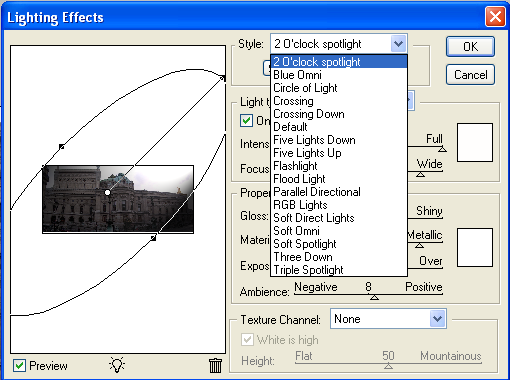The image size is (510, 380).
Task: Choose Circle of Light style
Action: click(339, 88)
